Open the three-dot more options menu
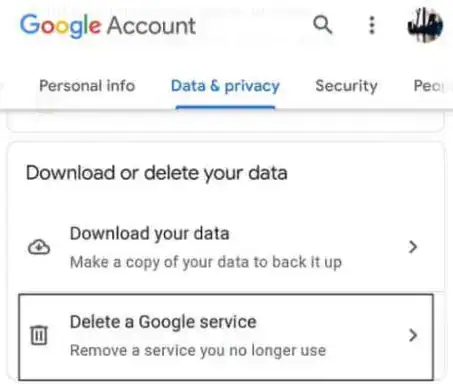453x391 pixels. (372, 25)
